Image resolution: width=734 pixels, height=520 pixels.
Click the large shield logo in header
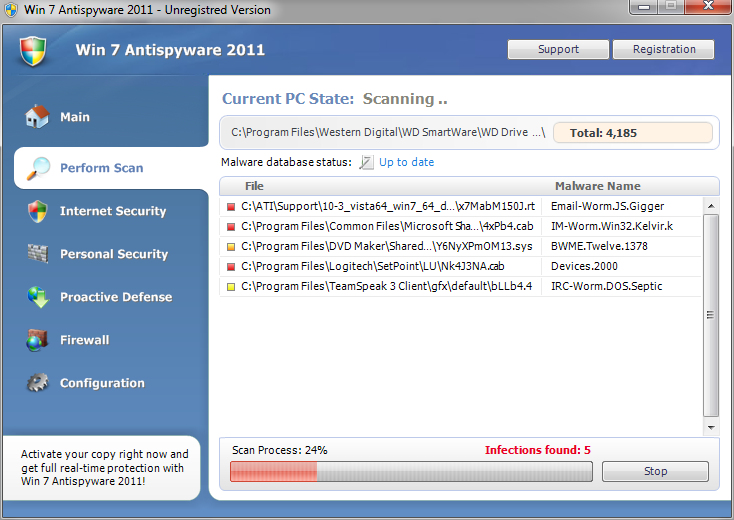[33, 51]
